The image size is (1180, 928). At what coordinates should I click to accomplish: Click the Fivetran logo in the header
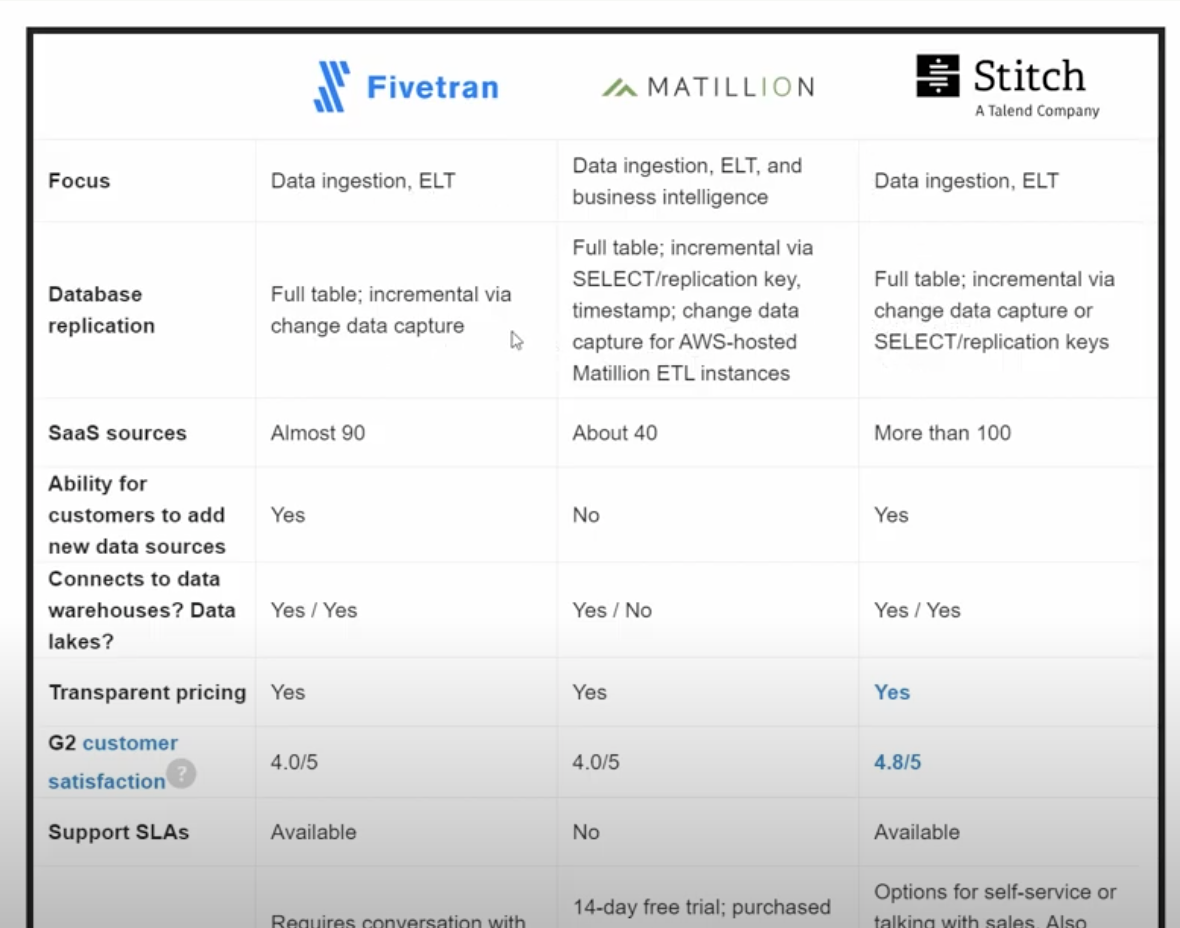click(406, 87)
